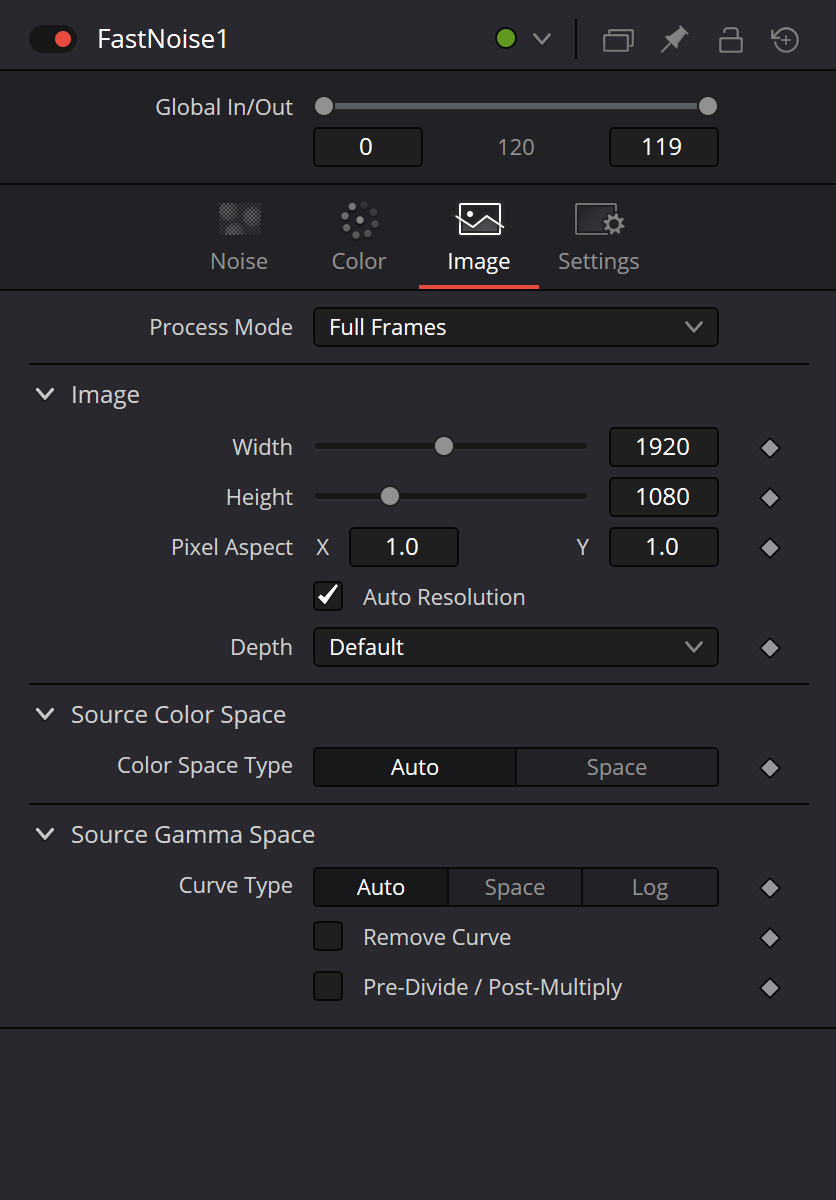Click the Pixel Aspect X field
Image resolution: width=836 pixels, height=1200 pixels.
click(x=404, y=547)
